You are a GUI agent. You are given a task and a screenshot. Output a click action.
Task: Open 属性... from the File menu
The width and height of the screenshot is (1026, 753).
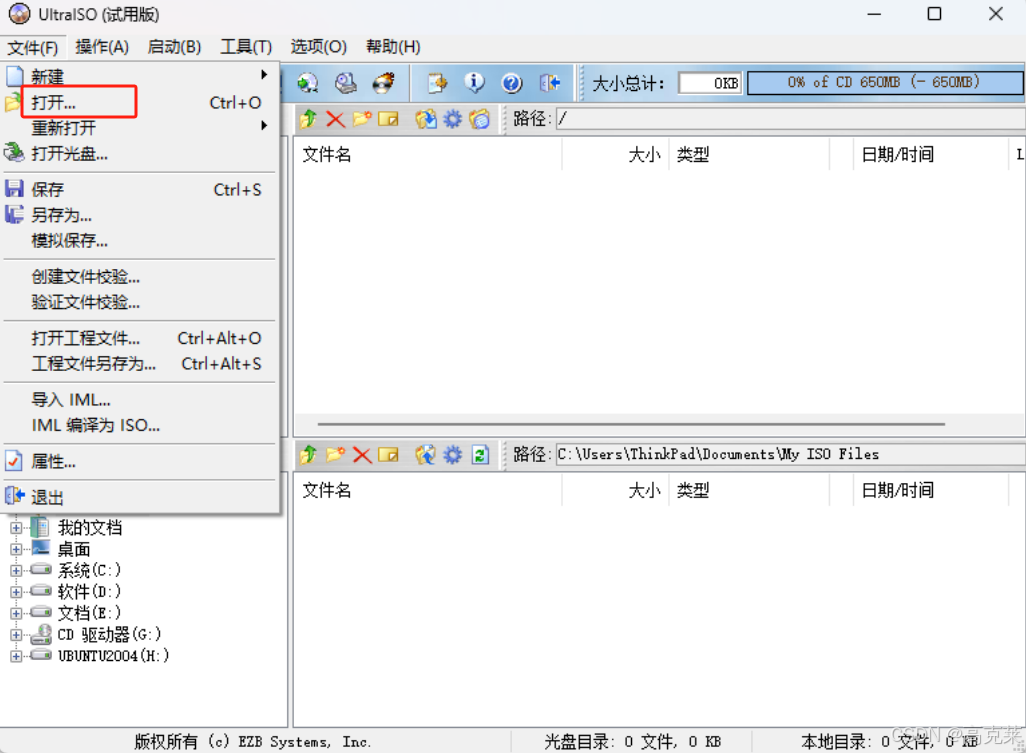pyautogui.click(x=139, y=462)
